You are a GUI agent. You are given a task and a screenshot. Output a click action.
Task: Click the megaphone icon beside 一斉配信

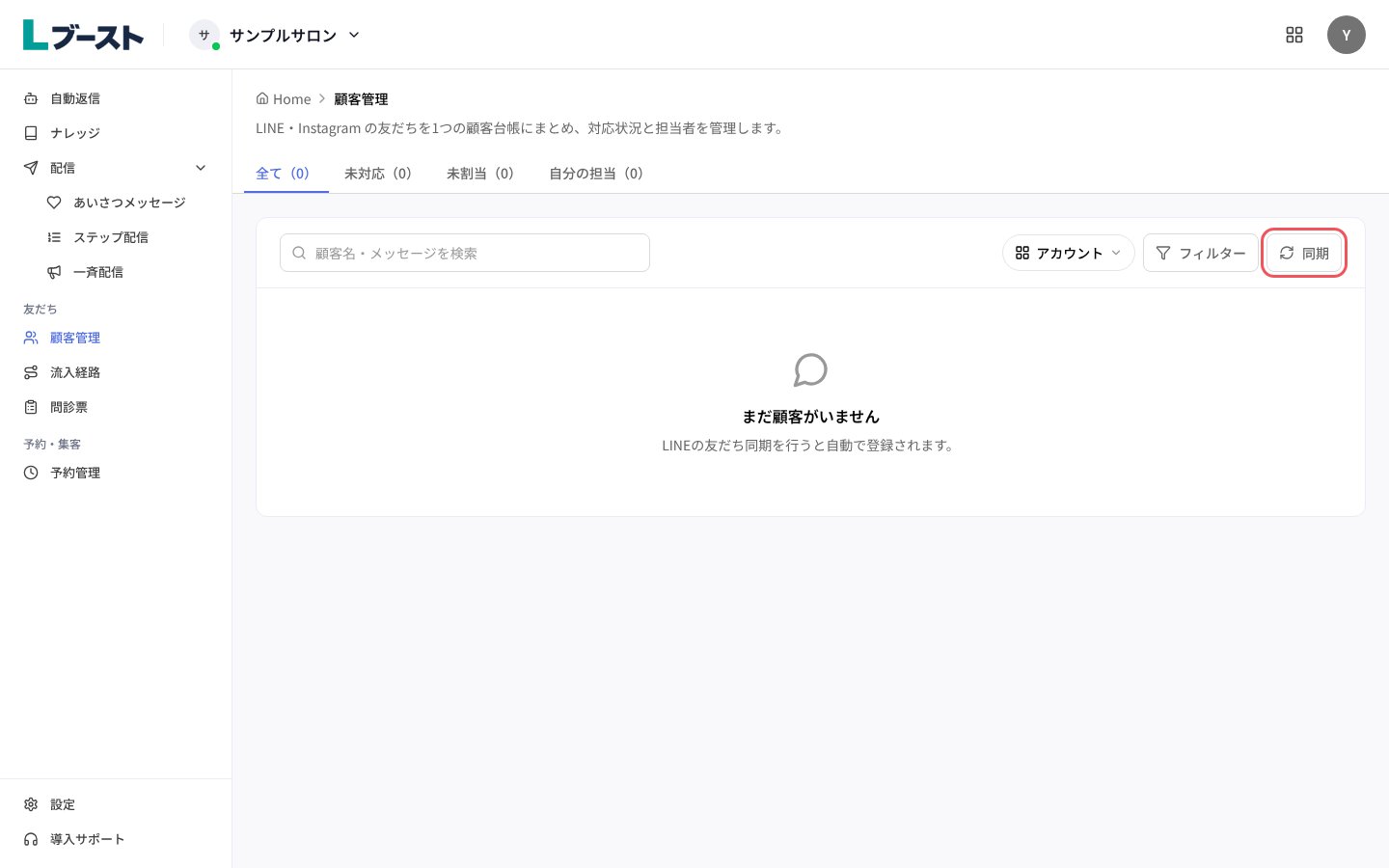[54, 272]
